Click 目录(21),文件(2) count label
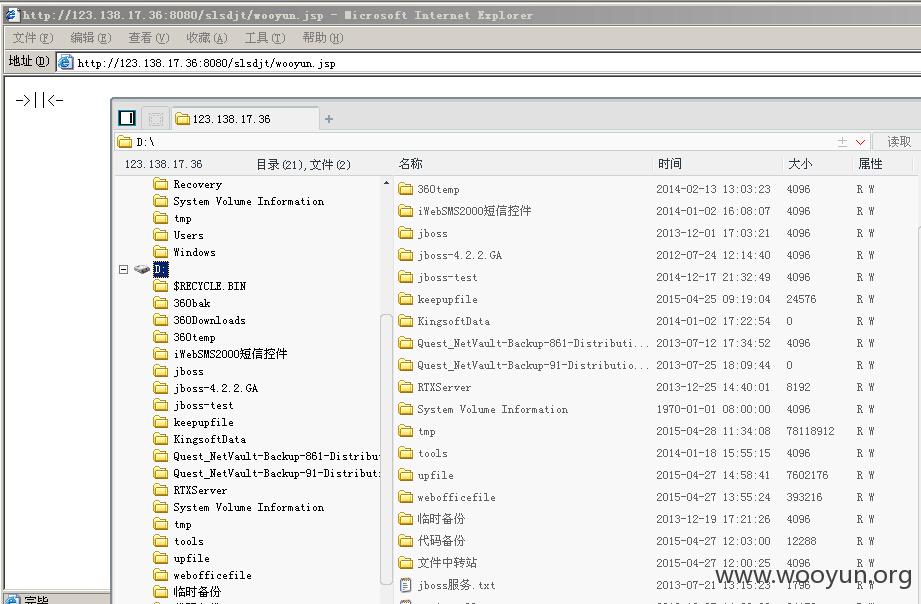 pos(303,165)
